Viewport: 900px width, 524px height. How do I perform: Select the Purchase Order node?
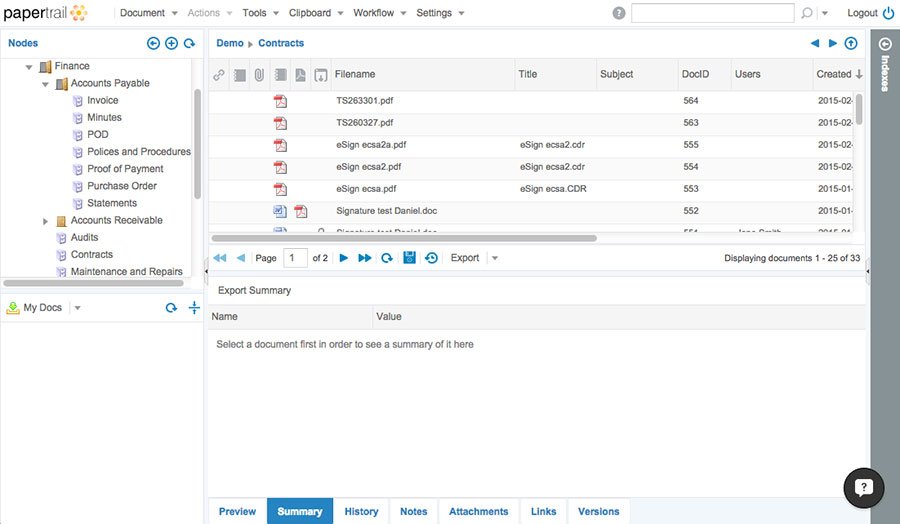[x=121, y=186]
